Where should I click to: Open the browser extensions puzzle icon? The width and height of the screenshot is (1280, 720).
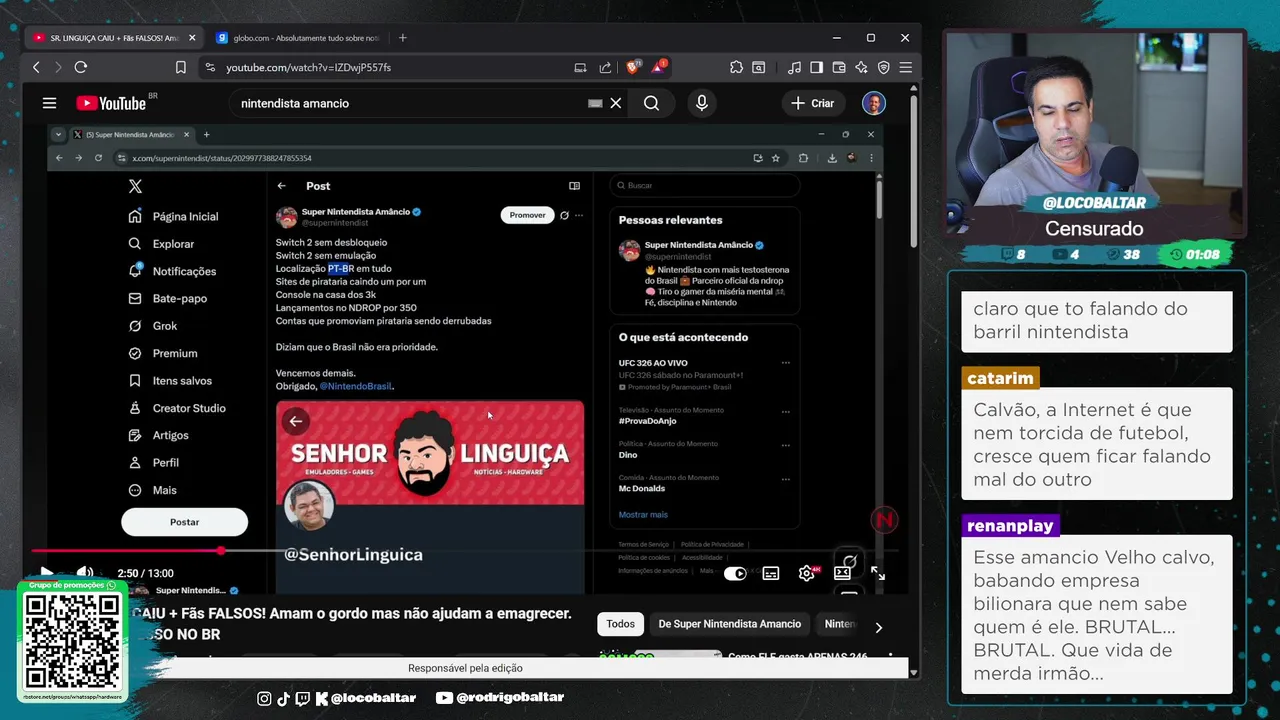coord(736,67)
